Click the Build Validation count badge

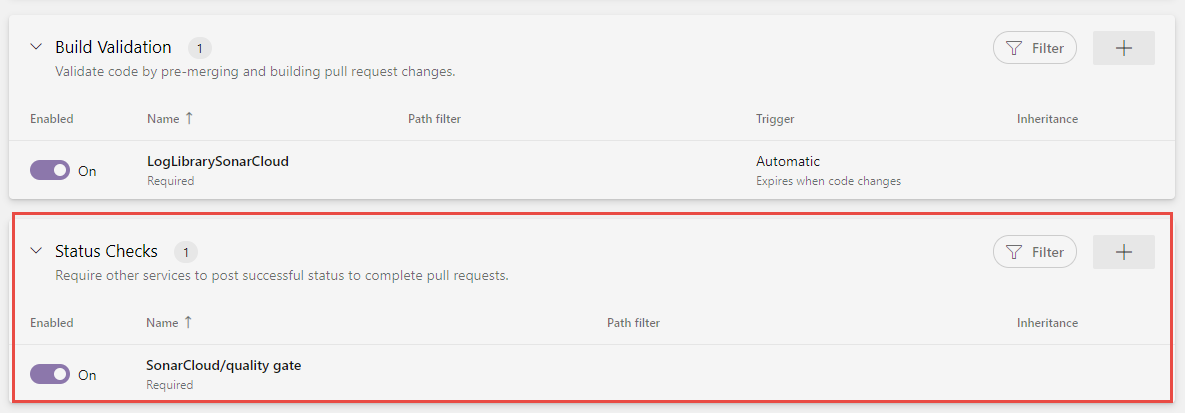tap(199, 47)
